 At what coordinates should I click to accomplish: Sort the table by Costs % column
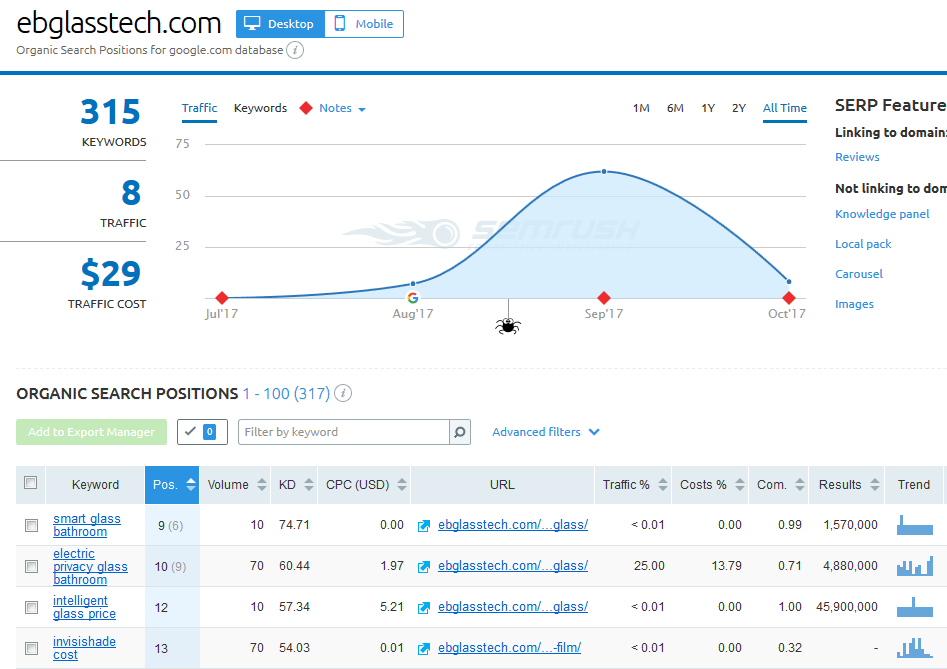[710, 485]
